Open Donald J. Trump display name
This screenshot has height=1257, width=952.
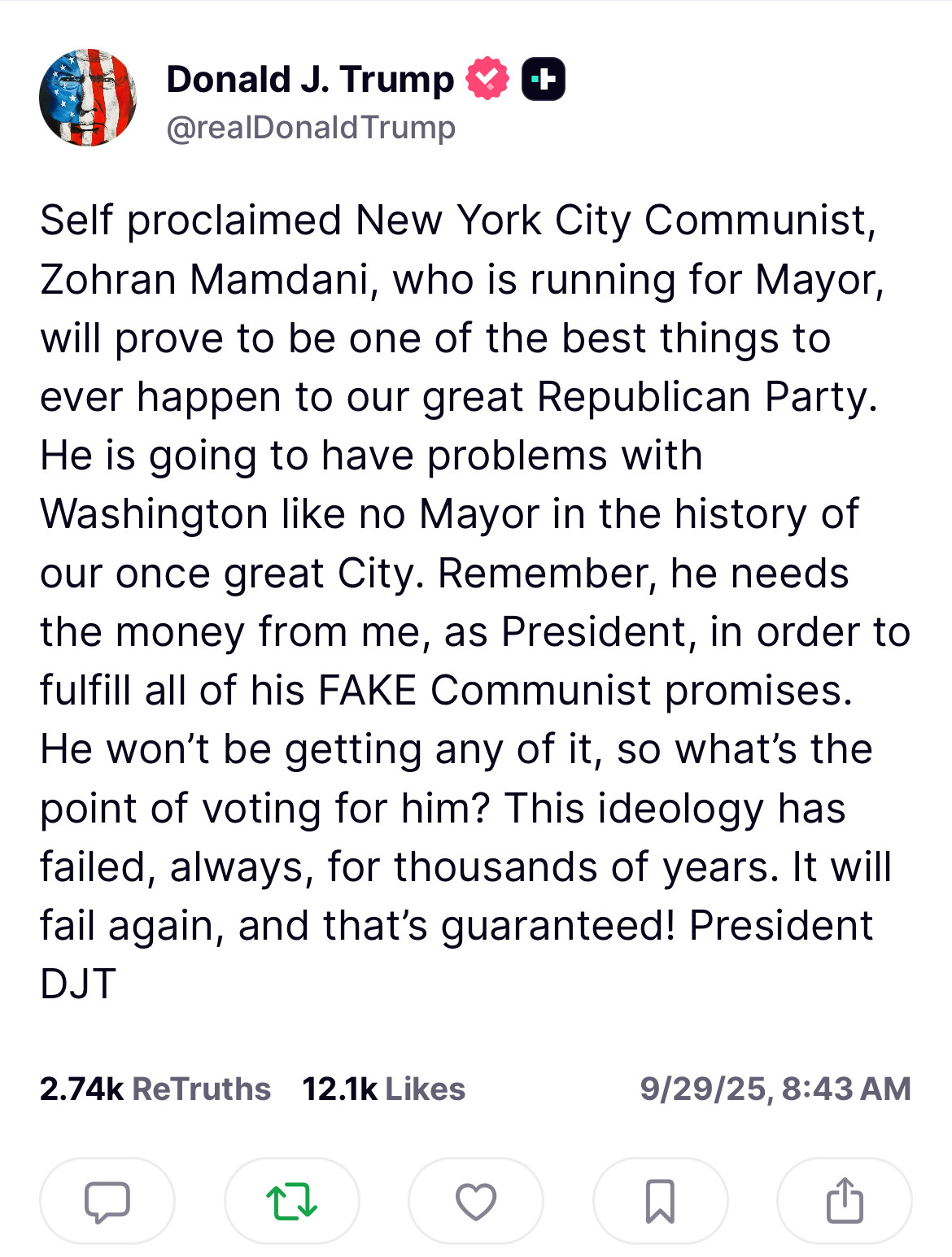[310, 80]
